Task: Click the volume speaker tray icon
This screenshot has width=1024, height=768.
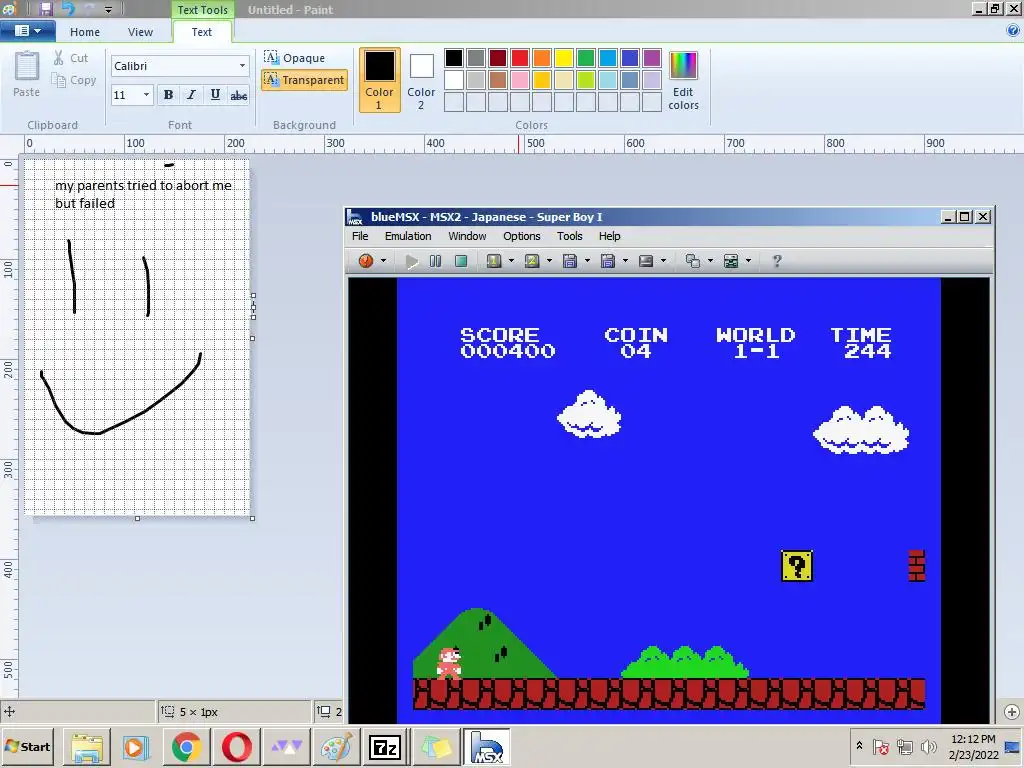Action: coord(928,746)
